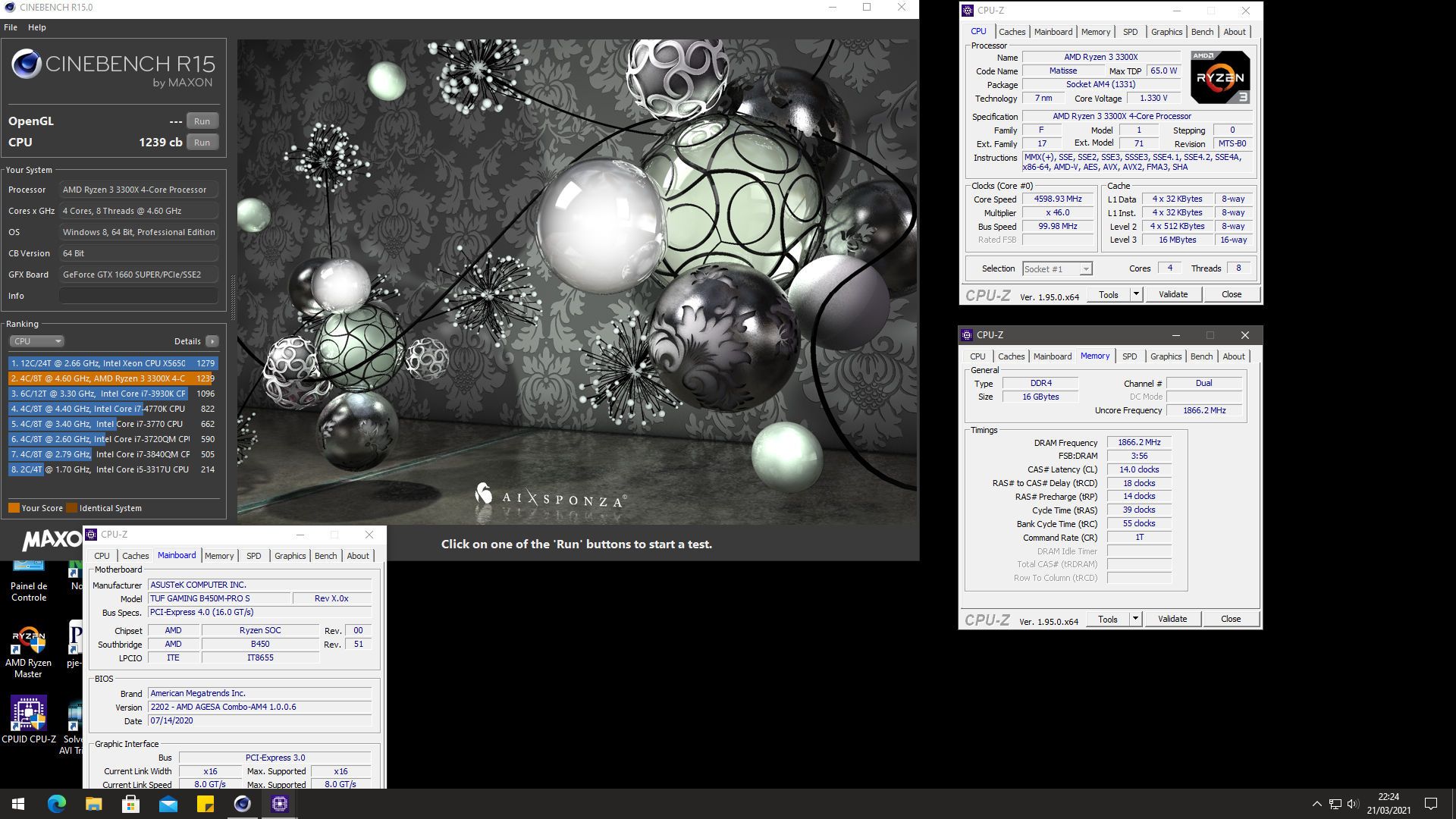The image size is (1456, 819).
Task: Switch to Caches tab in top CPU-Z window
Action: (x=1012, y=32)
